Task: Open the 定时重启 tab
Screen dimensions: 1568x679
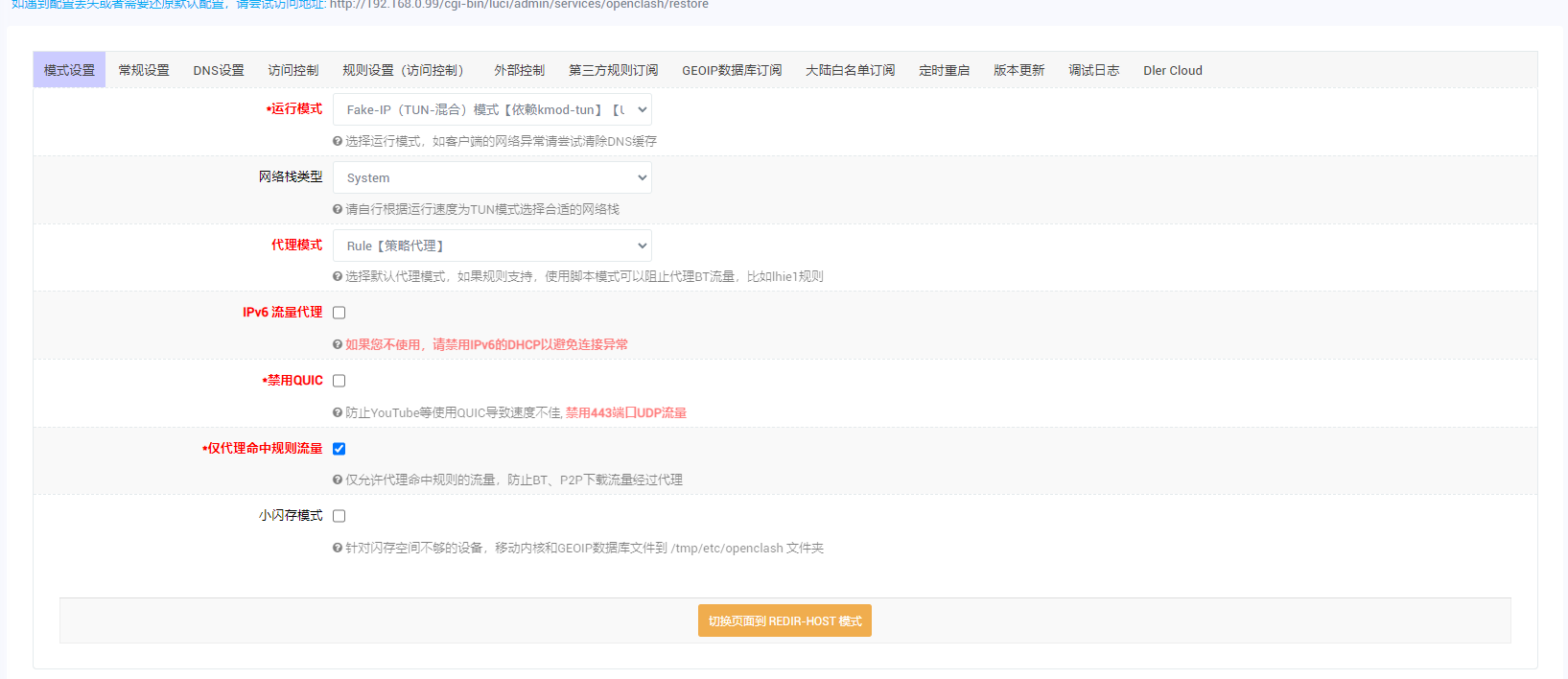Action: (945, 70)
